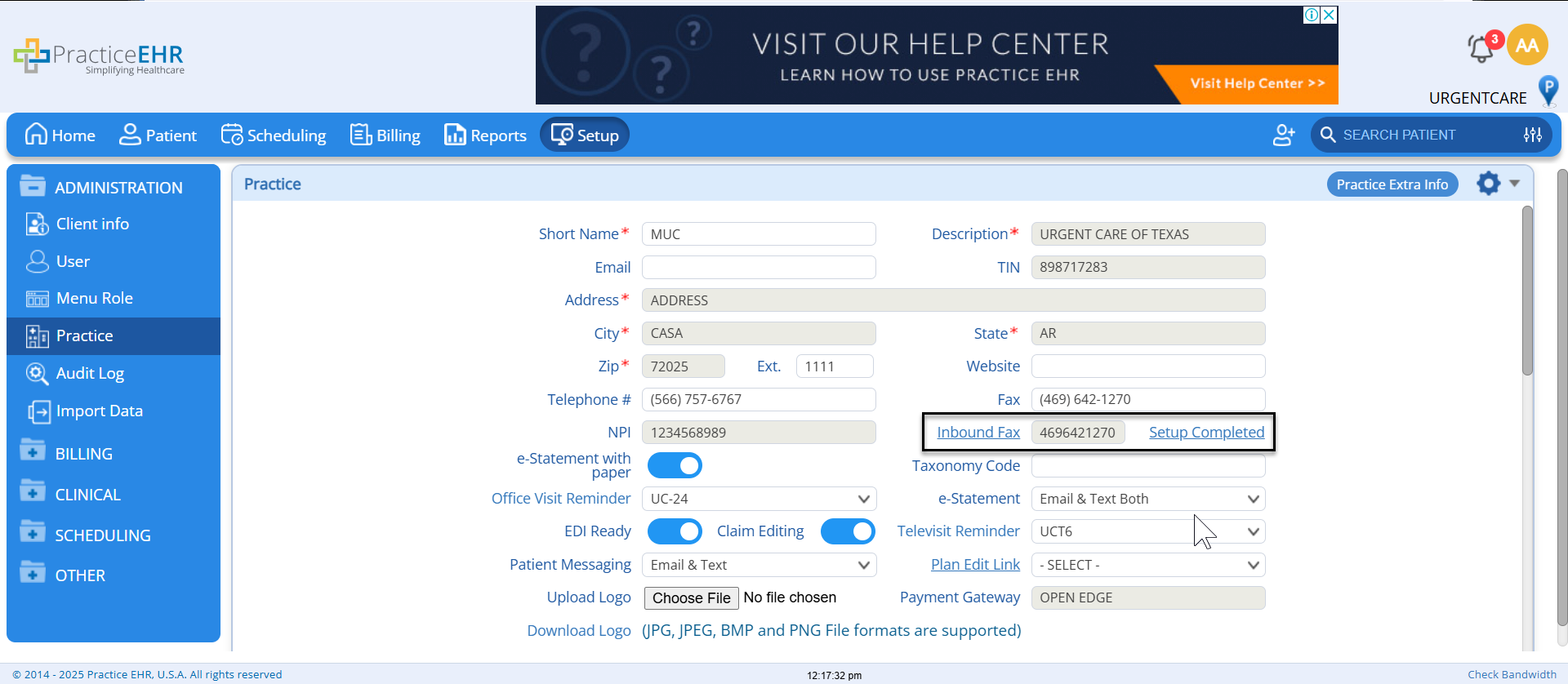Open the Setup menu

585,135
